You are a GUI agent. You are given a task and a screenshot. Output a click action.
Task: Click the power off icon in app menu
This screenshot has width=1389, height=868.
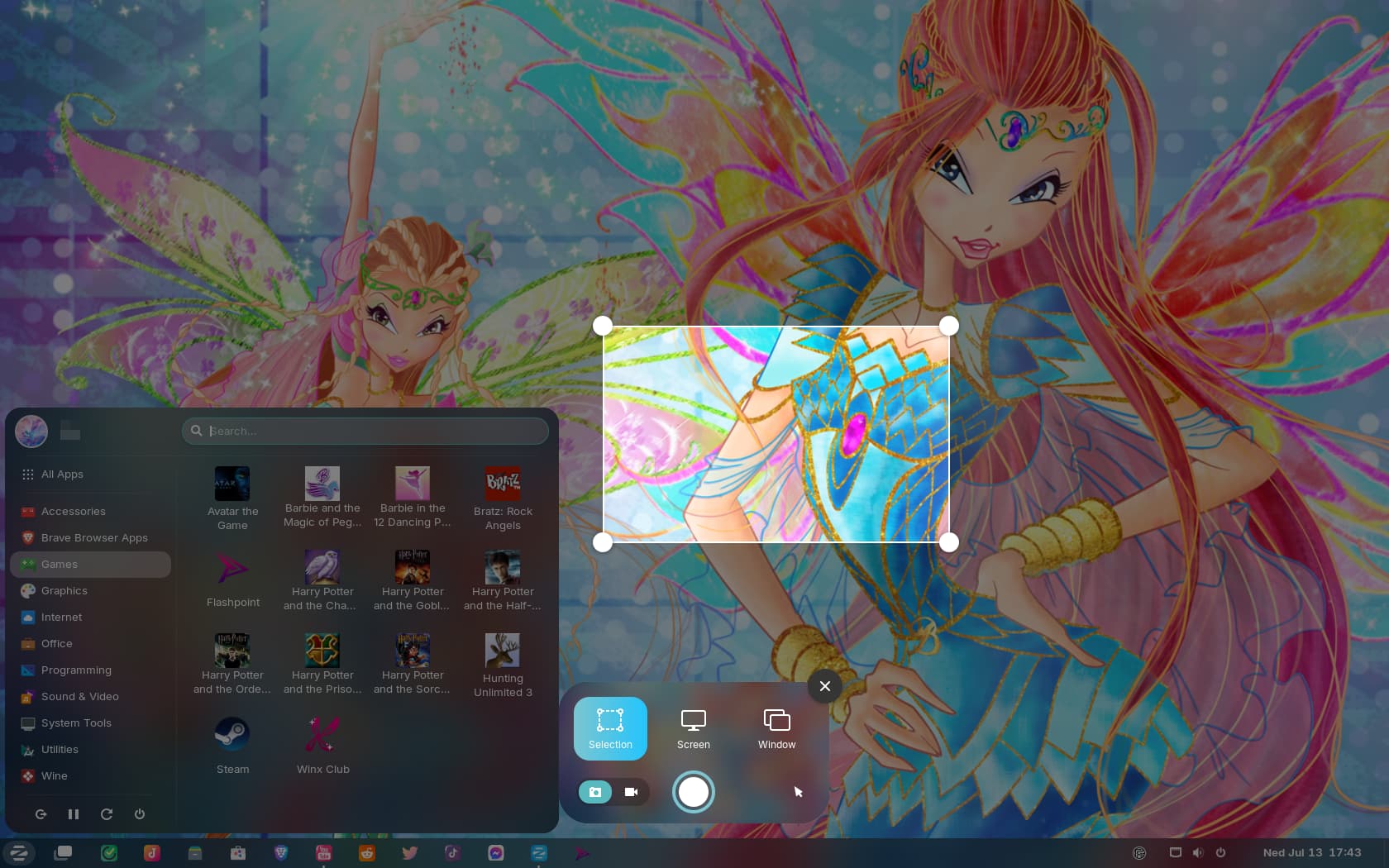tap(140, 814)
